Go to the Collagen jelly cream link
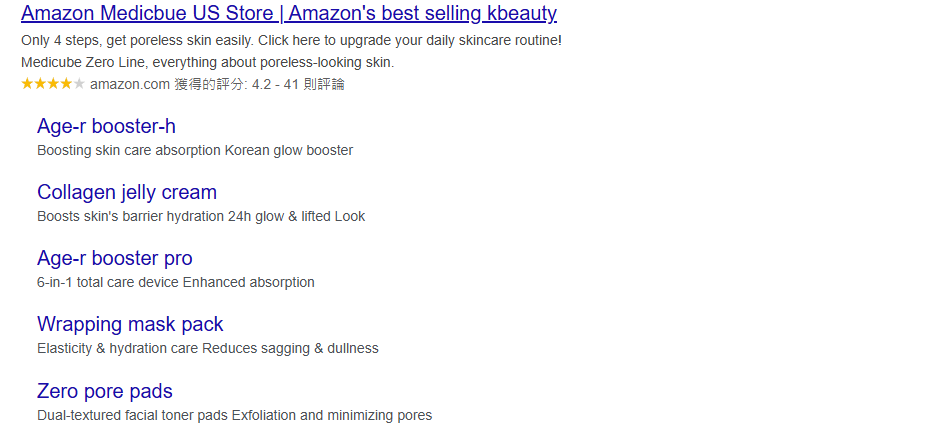 127,192
